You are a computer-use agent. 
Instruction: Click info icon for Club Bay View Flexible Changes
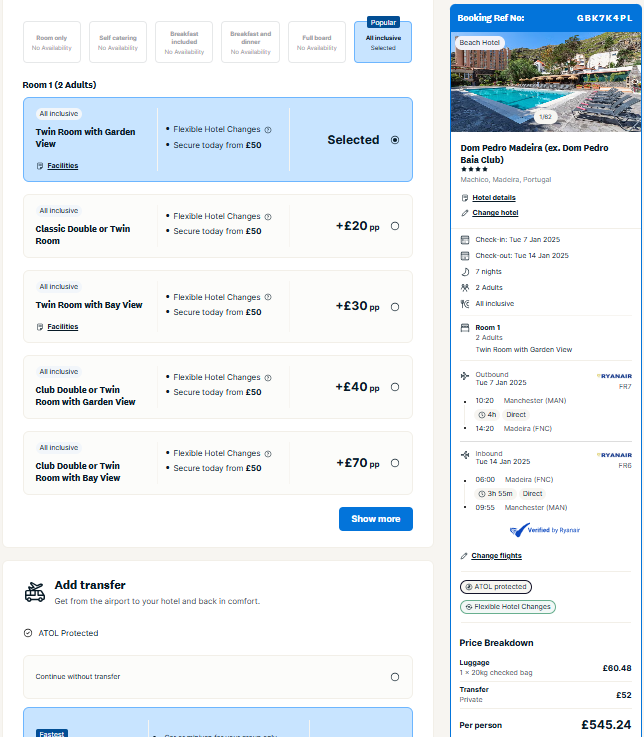click(x=268, y=454)
